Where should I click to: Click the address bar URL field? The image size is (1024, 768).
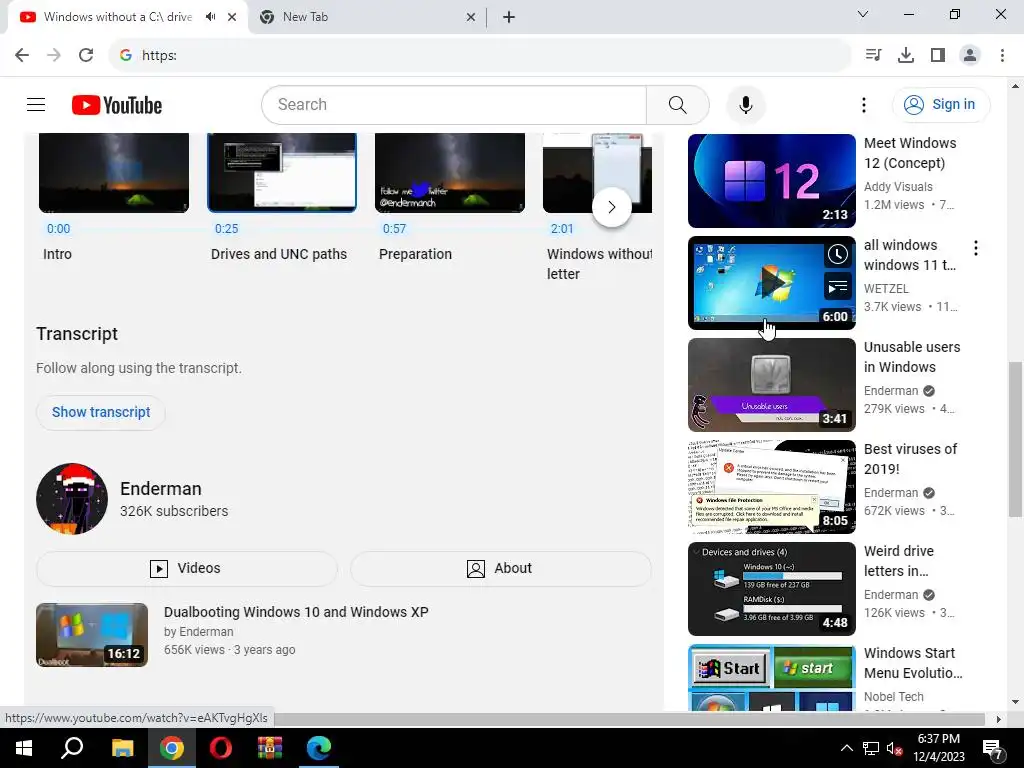tap(480, 55)
